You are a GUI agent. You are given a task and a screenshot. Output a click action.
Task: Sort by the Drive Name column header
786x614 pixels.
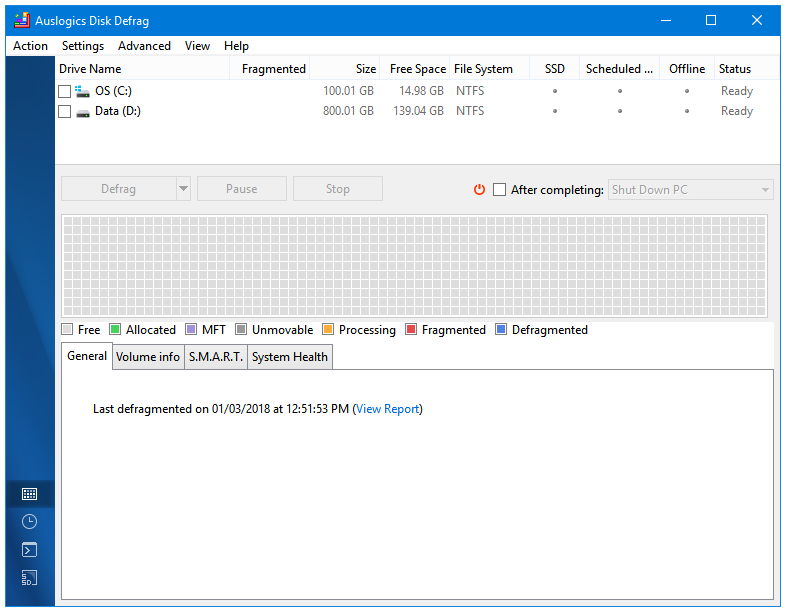click(x=142, y=69)
